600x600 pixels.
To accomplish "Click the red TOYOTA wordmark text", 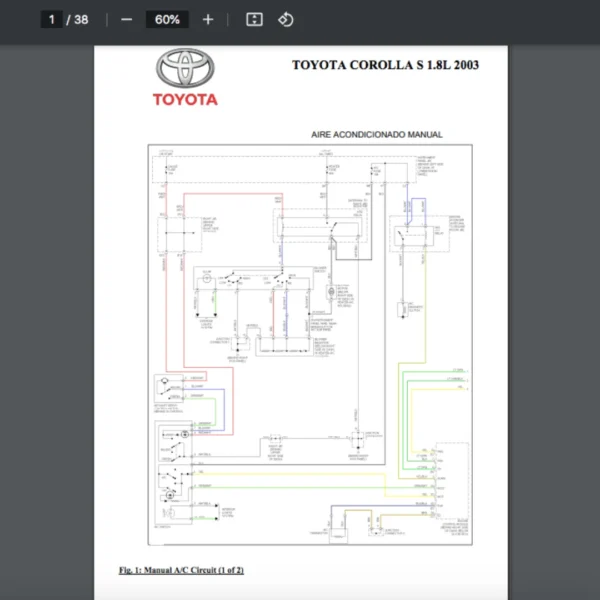I will coord(185,100).
